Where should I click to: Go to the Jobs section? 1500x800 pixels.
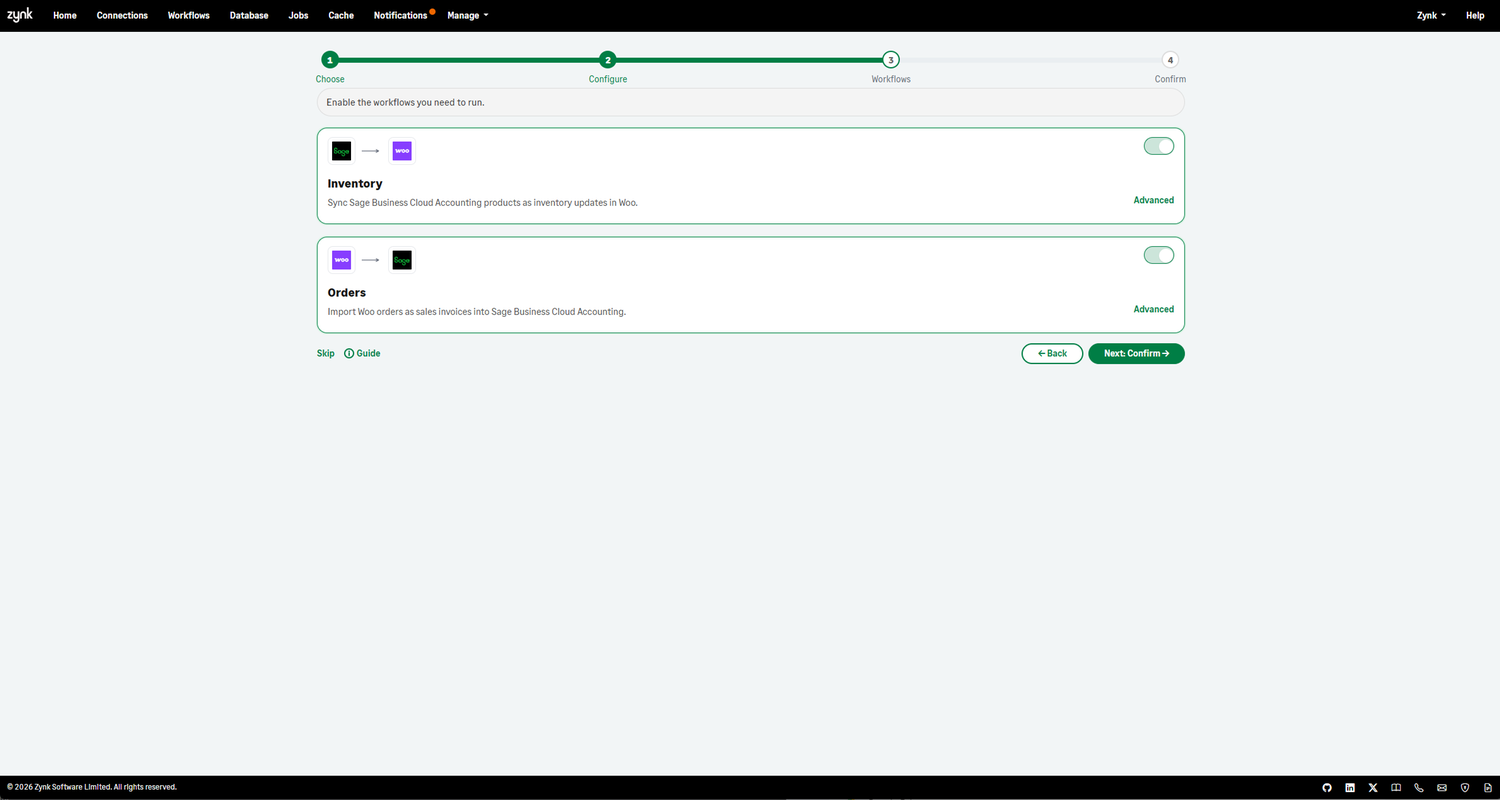(298, 15)
